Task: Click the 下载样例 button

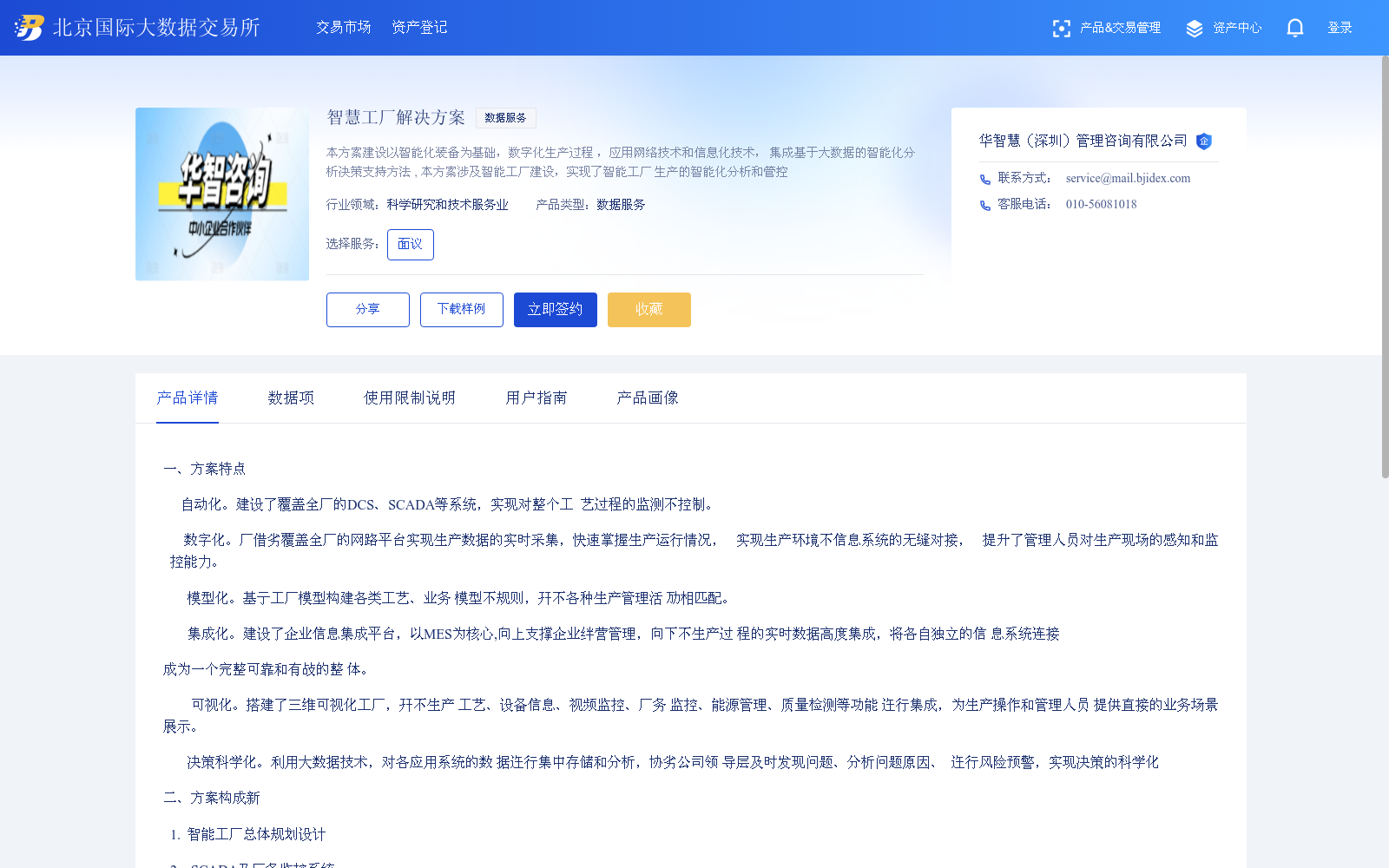Action: coord(462,310)
